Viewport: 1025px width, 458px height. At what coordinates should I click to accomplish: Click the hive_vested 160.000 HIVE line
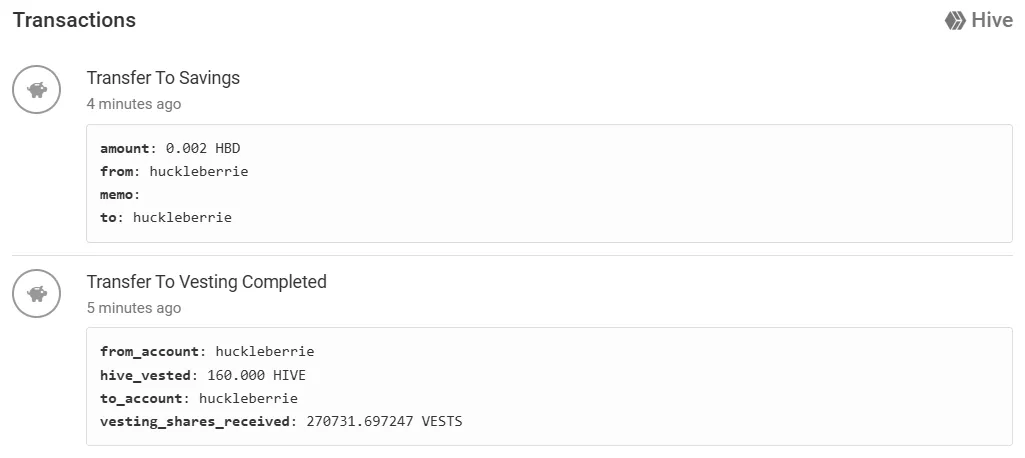203,375
